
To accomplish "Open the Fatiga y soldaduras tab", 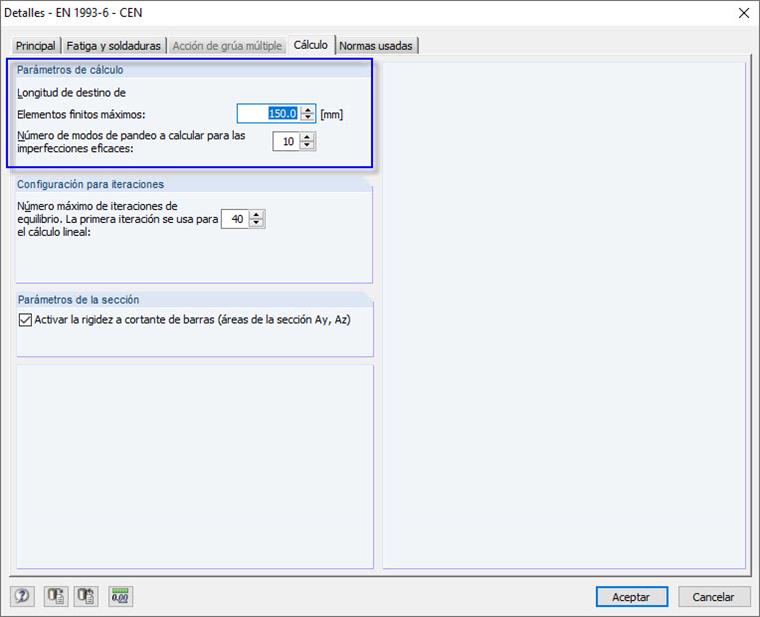I will click(113, 46).
